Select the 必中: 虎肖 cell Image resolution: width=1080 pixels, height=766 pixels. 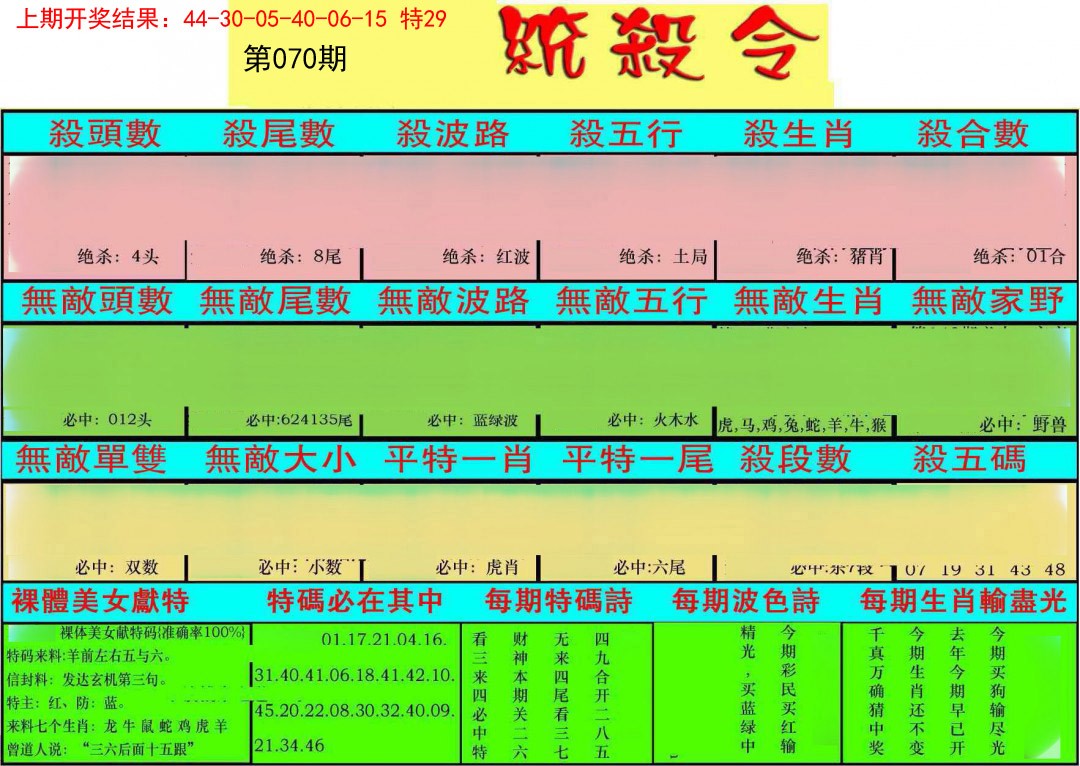pyautogui.click(x=473, y=568)
